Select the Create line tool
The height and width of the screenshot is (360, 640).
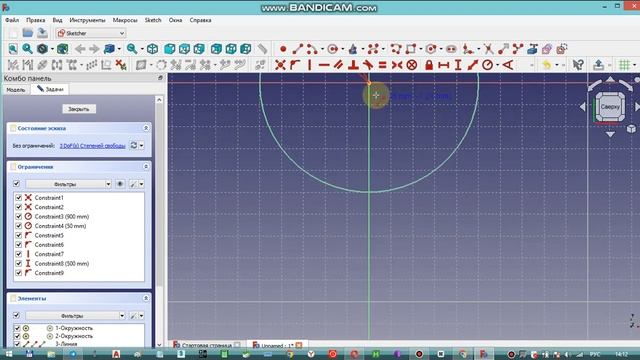[298, 49]
